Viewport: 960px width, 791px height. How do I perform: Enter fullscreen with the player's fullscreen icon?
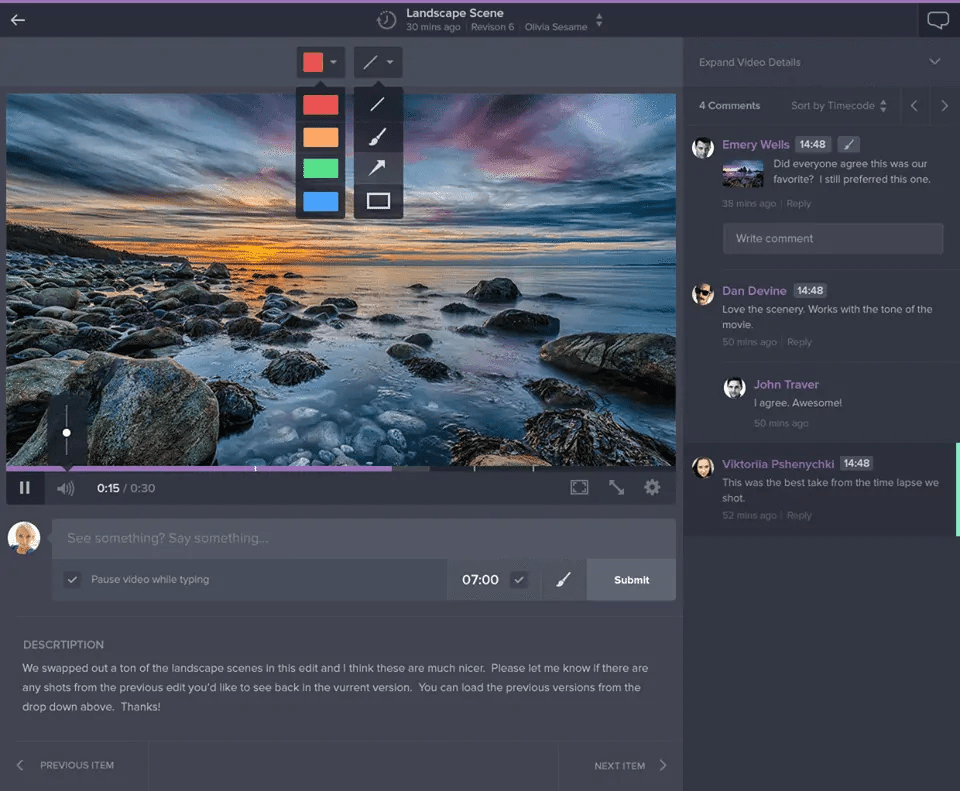pos(579,487)
